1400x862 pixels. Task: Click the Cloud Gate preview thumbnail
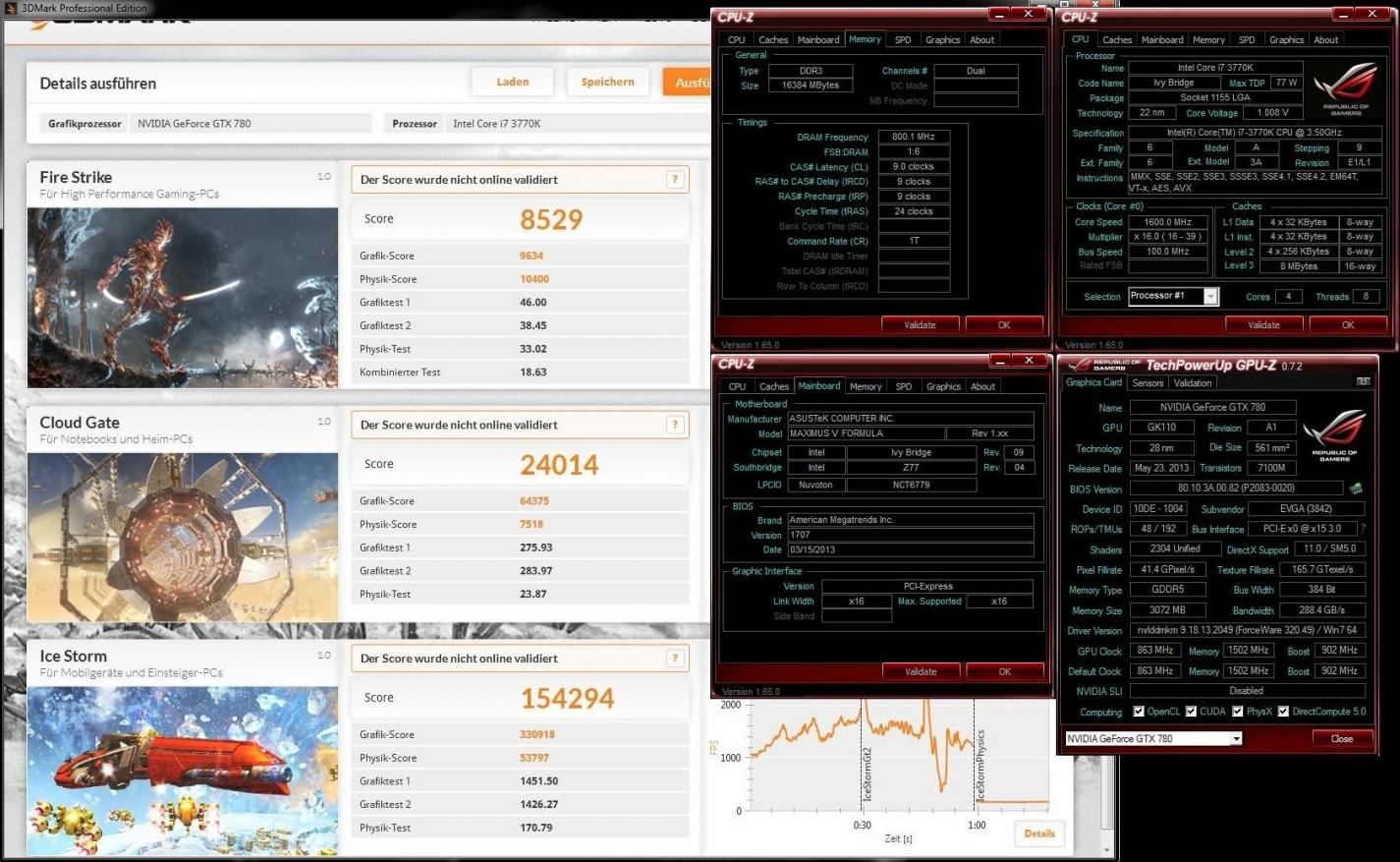[183, 537]
